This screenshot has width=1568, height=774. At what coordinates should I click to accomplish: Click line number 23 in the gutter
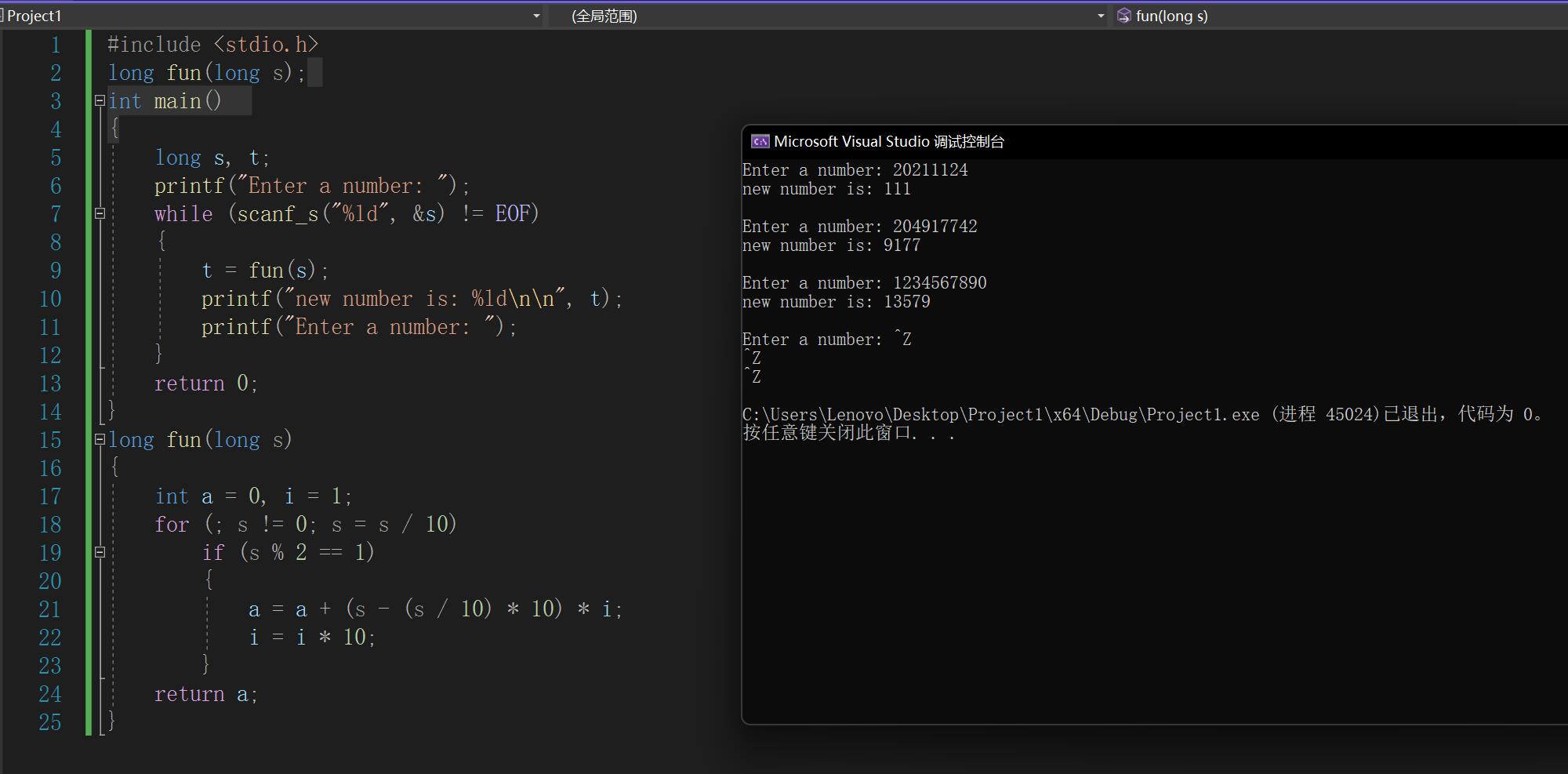pyautogui.click(x=50, y=666)
